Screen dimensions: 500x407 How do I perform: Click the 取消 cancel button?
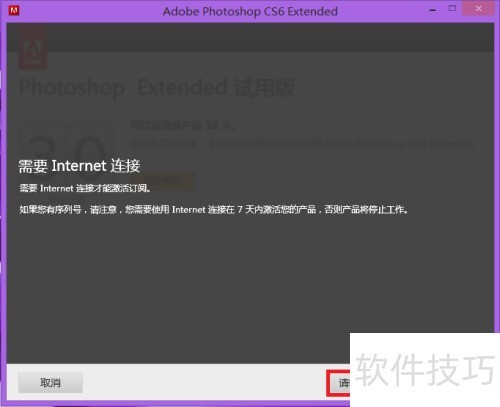pos(50,382)
